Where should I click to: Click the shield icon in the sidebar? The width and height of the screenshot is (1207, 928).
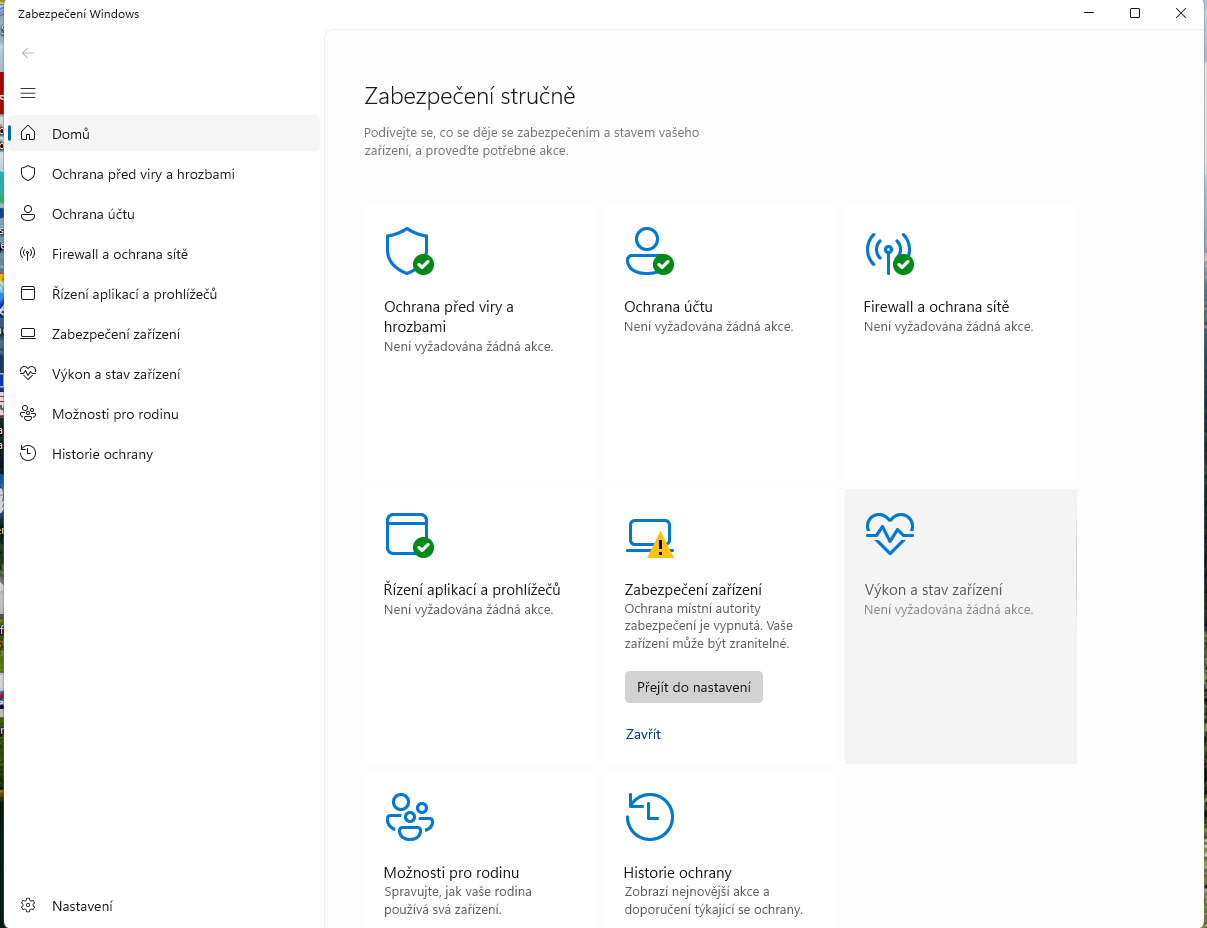tap(28, 174)
